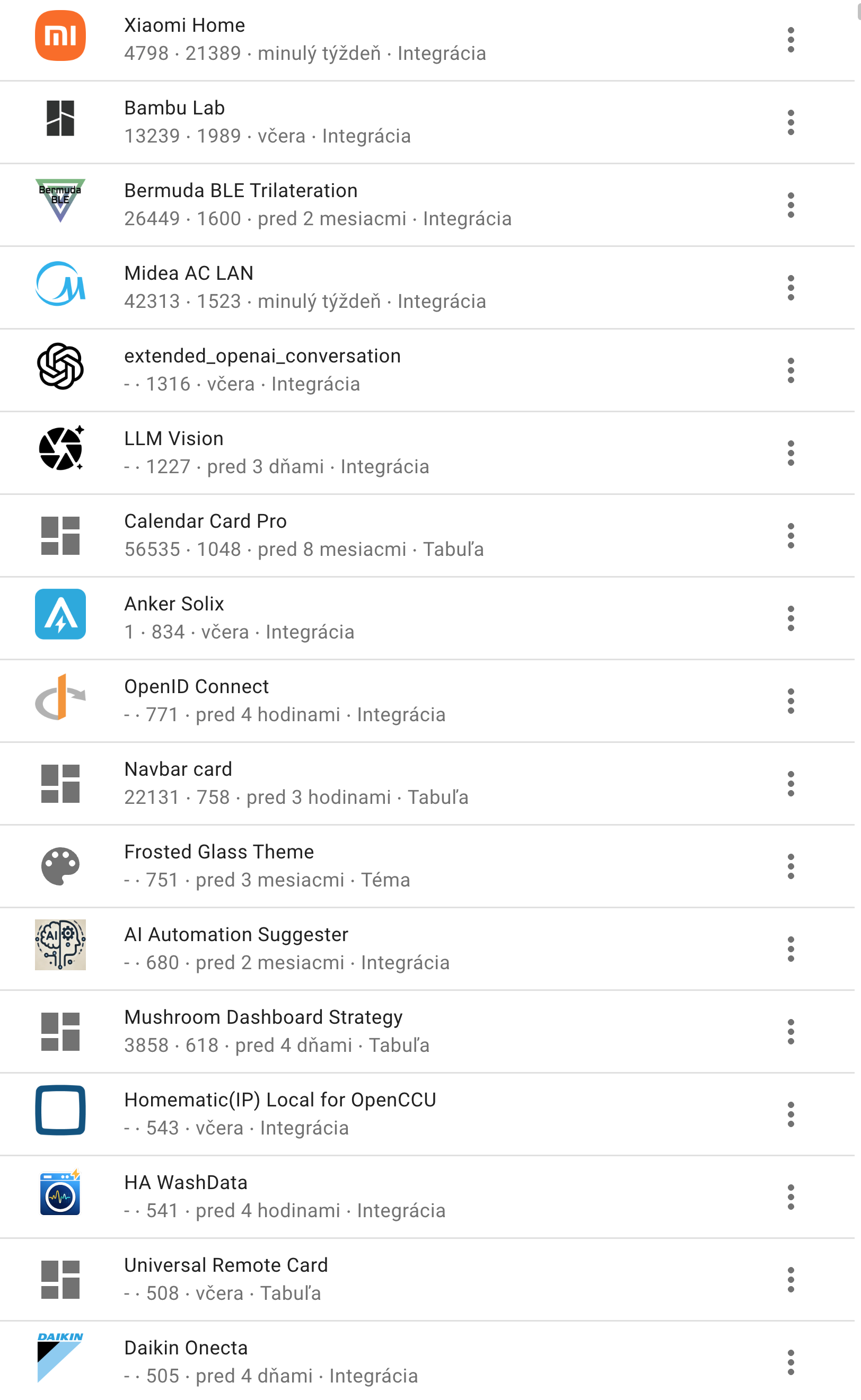The width and height of the screenshot is (861, 1400).
Task: Click the Bambu Lab logo icon
Action: pos(60,118)
